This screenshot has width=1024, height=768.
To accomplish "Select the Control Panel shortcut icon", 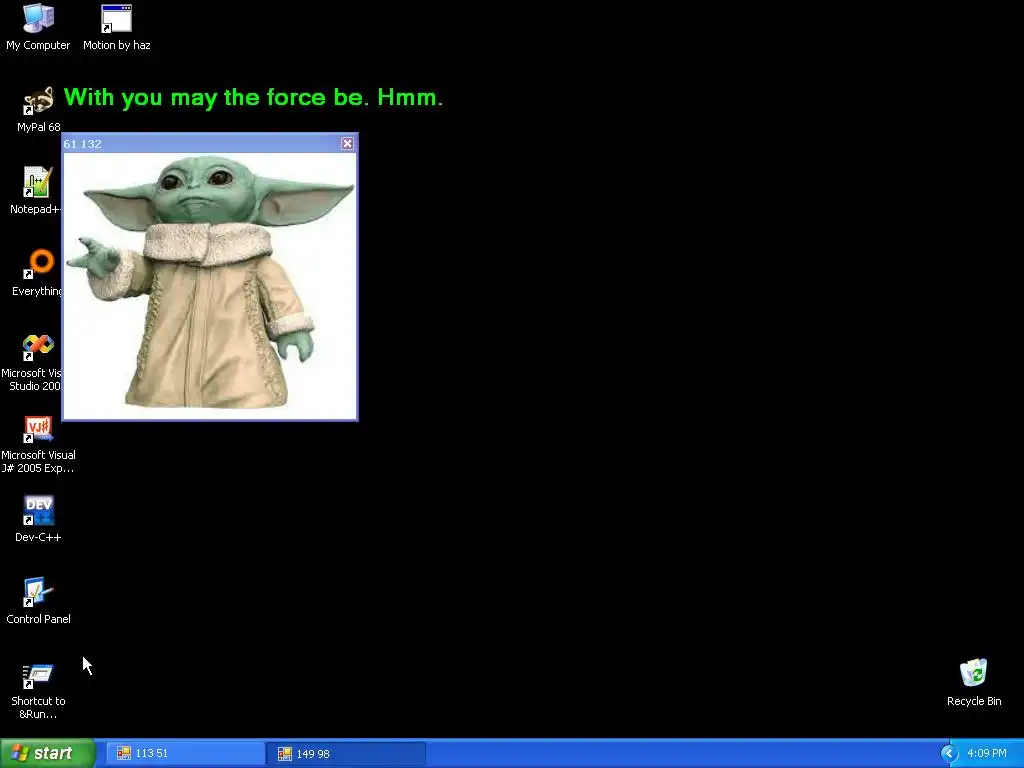I will pos(38,592).
